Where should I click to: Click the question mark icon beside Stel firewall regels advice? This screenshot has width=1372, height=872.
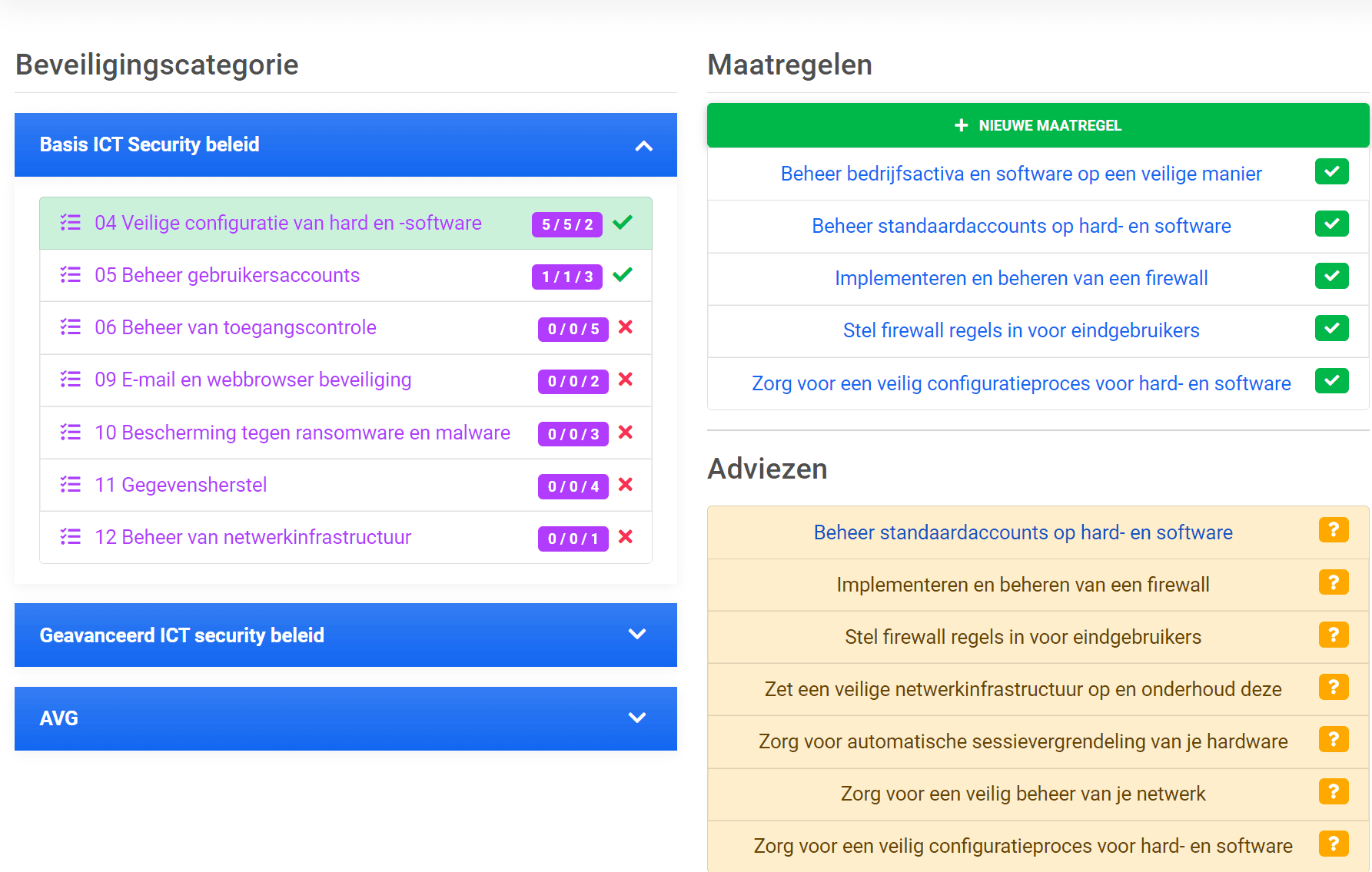(1334, 635)
